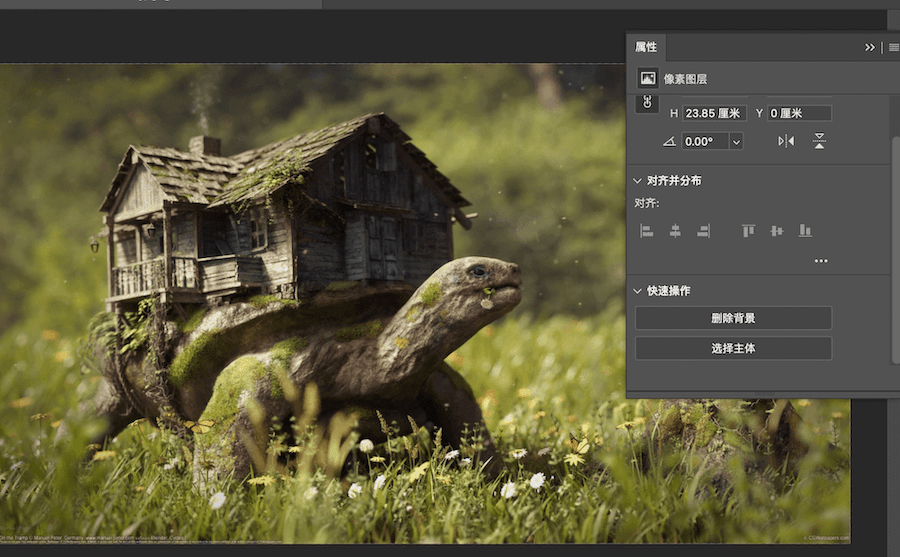Align top edges

pos(748,231)
